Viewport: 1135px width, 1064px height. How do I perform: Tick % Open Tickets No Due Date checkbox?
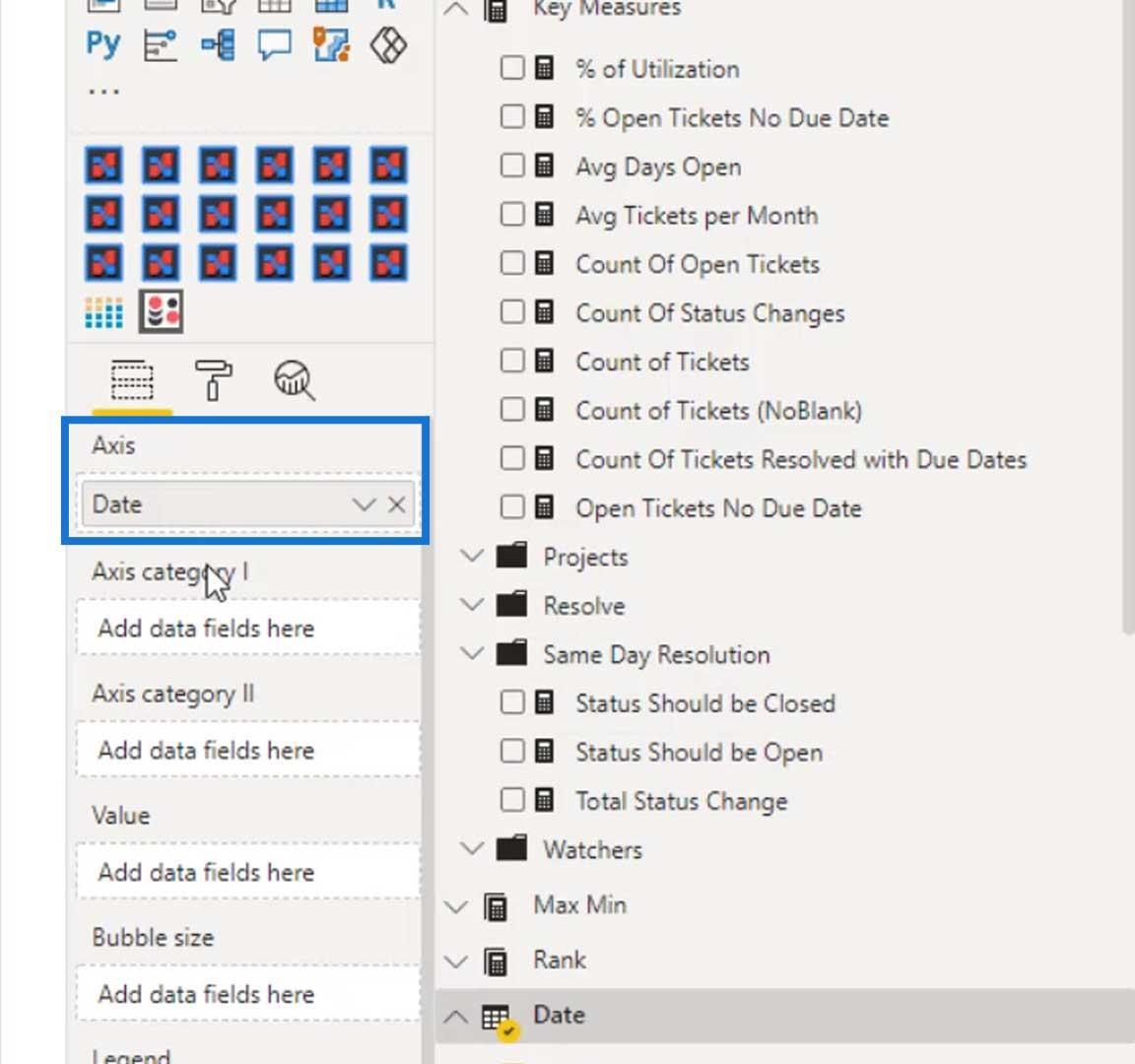pos(512,116)
